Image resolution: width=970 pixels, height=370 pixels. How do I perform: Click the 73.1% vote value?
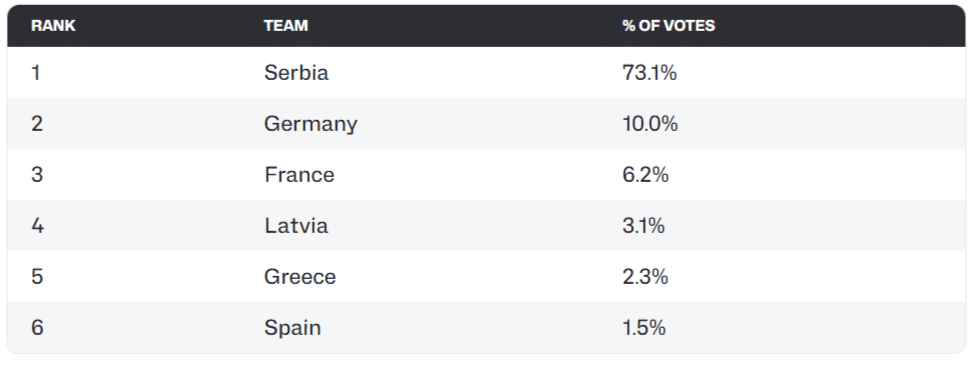[650, 73]
